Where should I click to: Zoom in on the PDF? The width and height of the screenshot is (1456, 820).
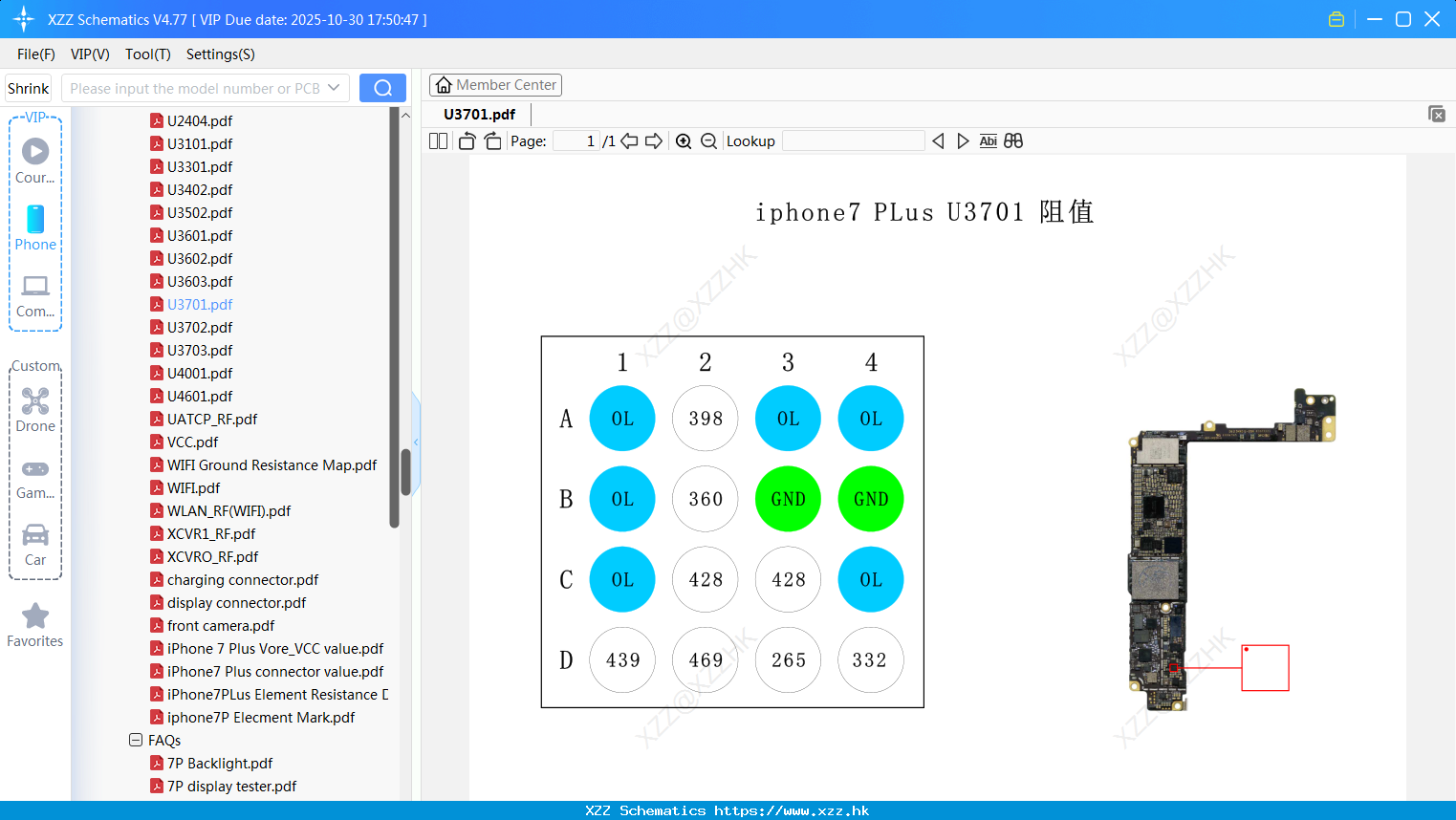pos(684,140)
